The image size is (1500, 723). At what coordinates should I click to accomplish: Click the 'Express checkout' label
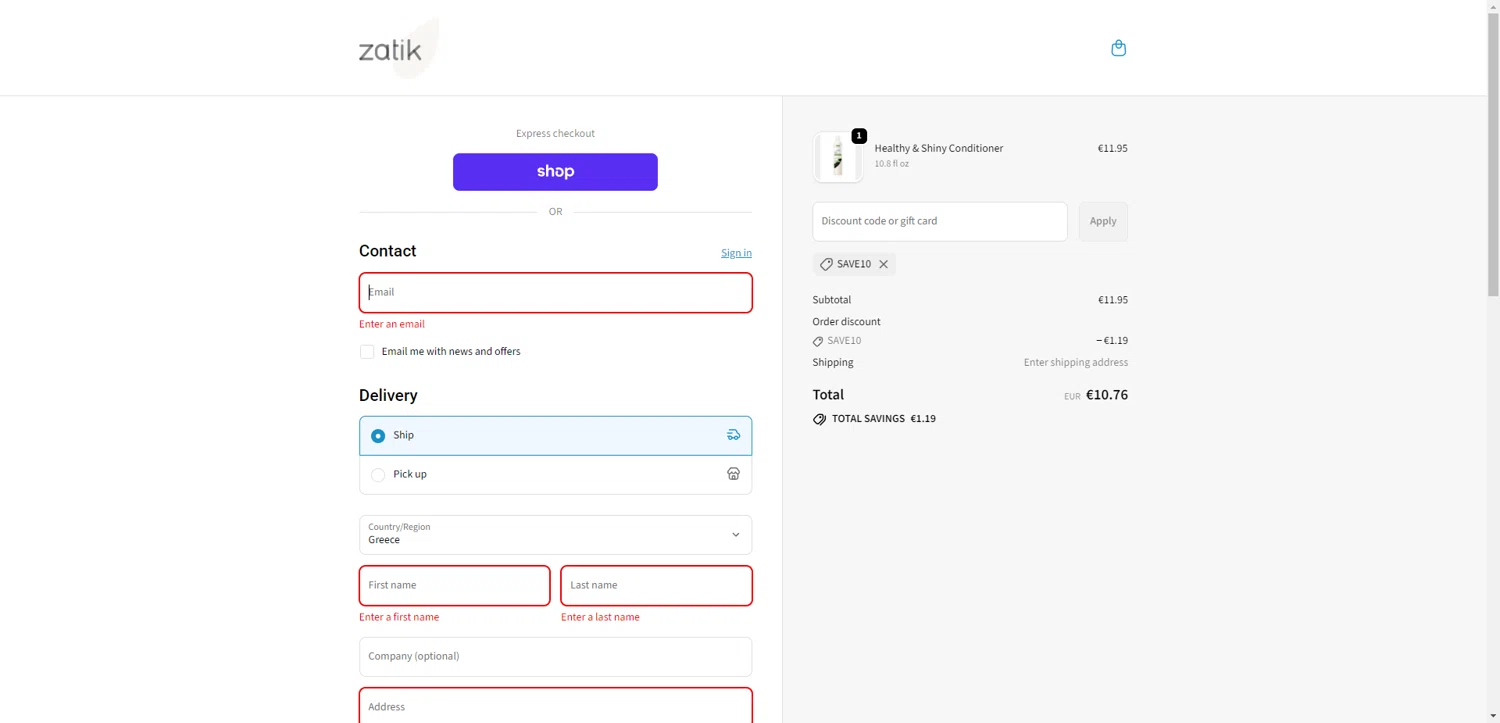coord(555,133)
